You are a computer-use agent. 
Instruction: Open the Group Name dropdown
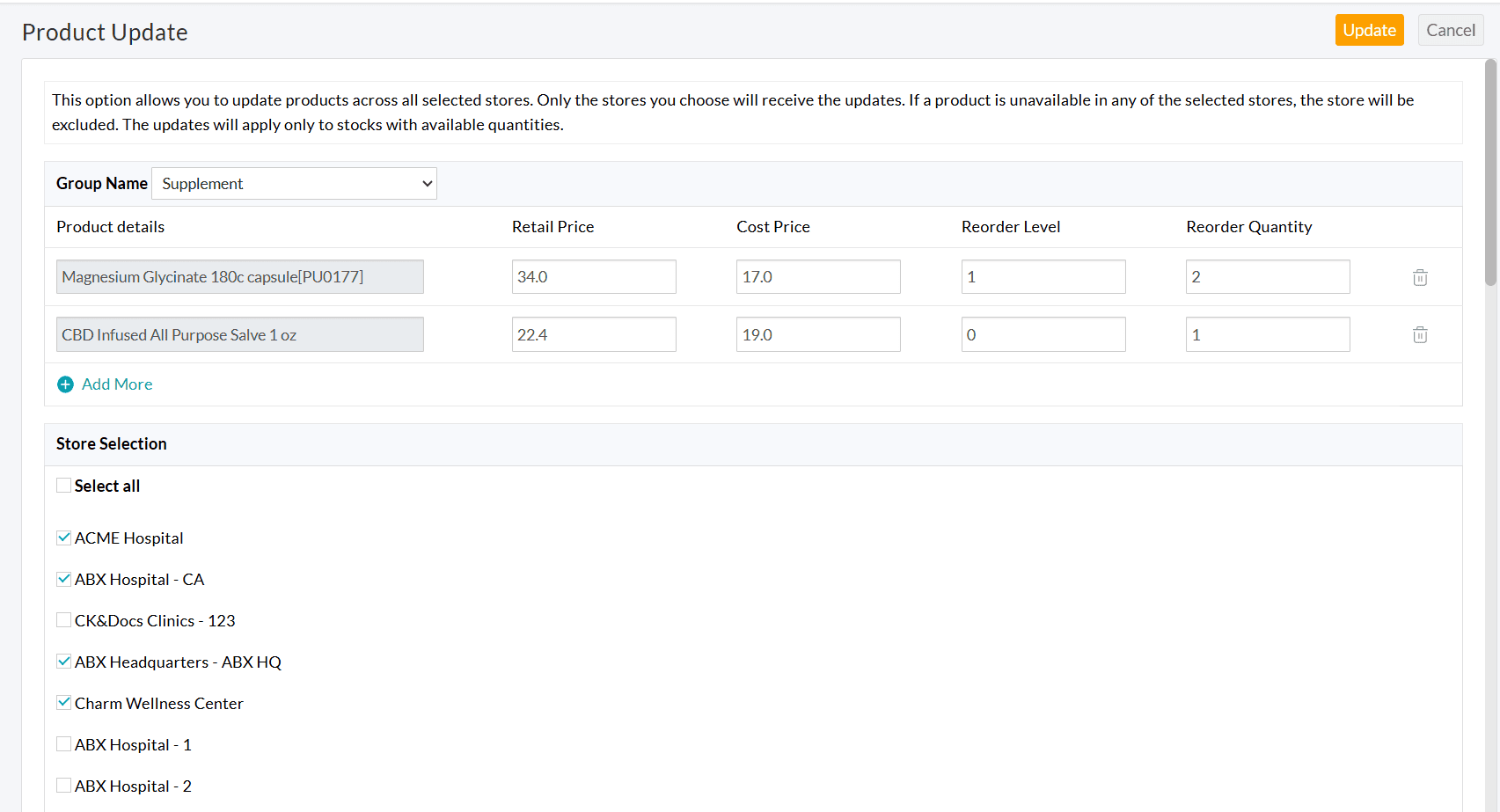click(294, 184)
